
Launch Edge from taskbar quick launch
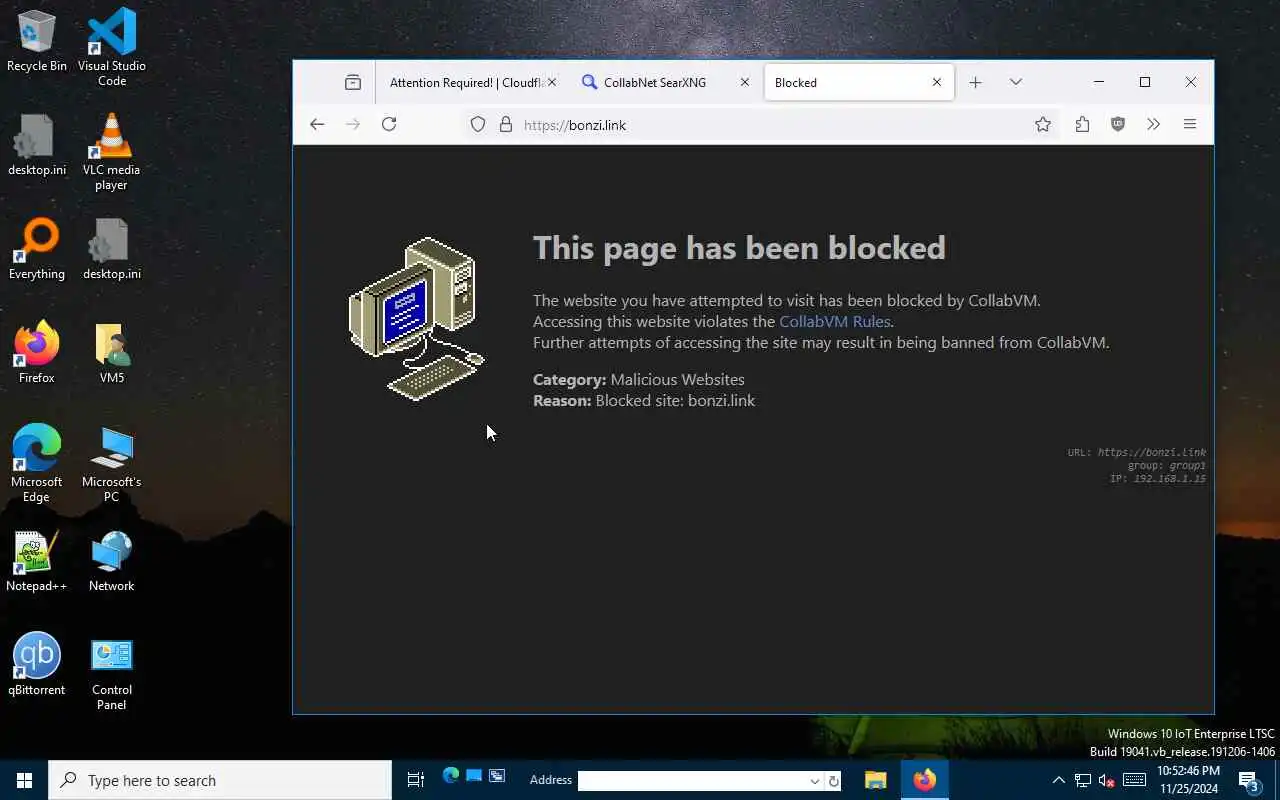point(451,776)
